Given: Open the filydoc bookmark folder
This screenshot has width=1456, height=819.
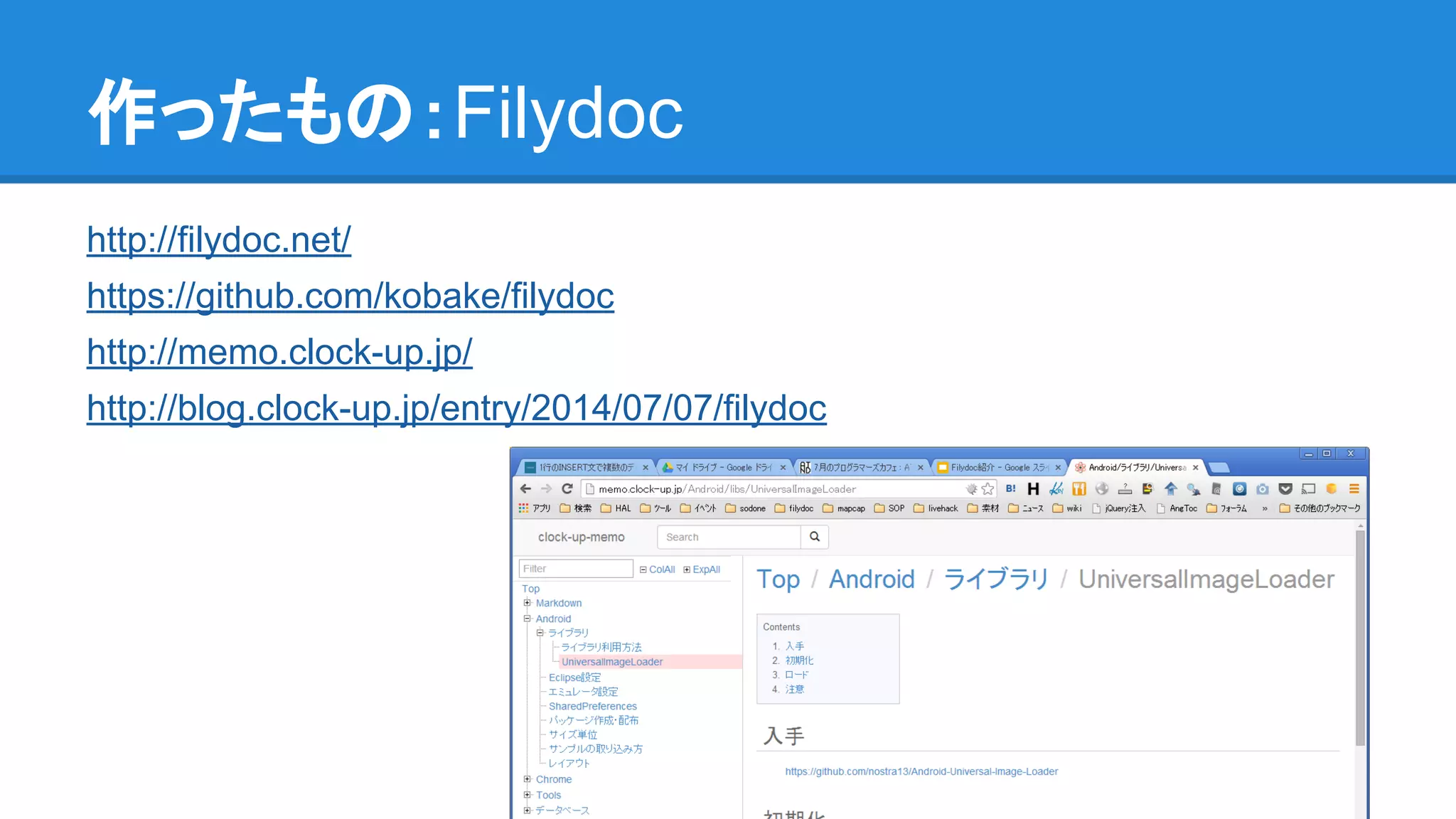Looking at the screenshot, I should pyautogui.click(x=794, y=508).
